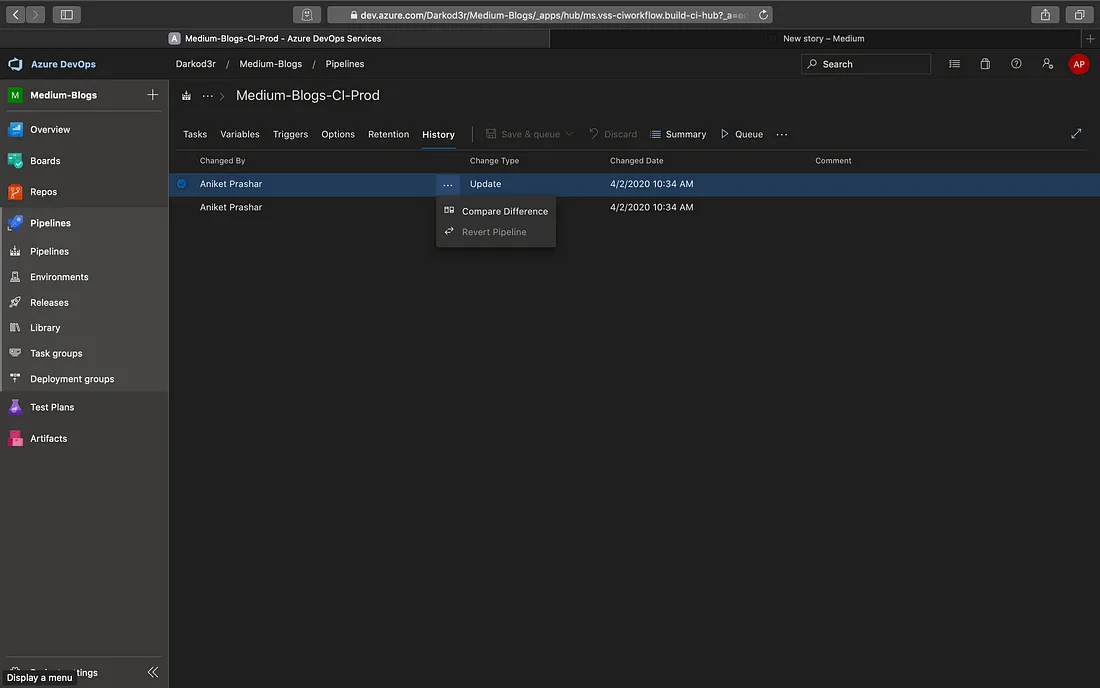Viewport: 1100px width, 688px height.
Task: Click the AP profile avatar
Action: (x=1078, y=64)
